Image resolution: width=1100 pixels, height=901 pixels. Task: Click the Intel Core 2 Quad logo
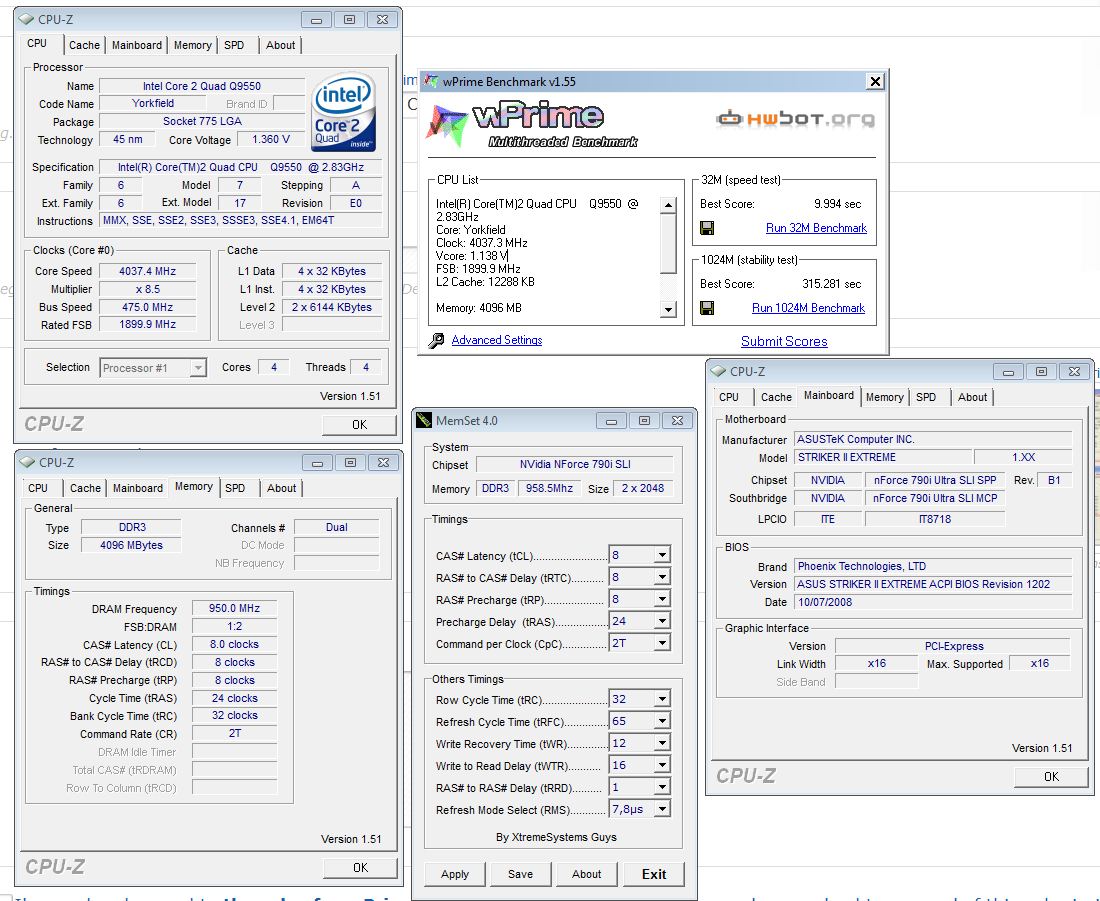coord(343,112)
